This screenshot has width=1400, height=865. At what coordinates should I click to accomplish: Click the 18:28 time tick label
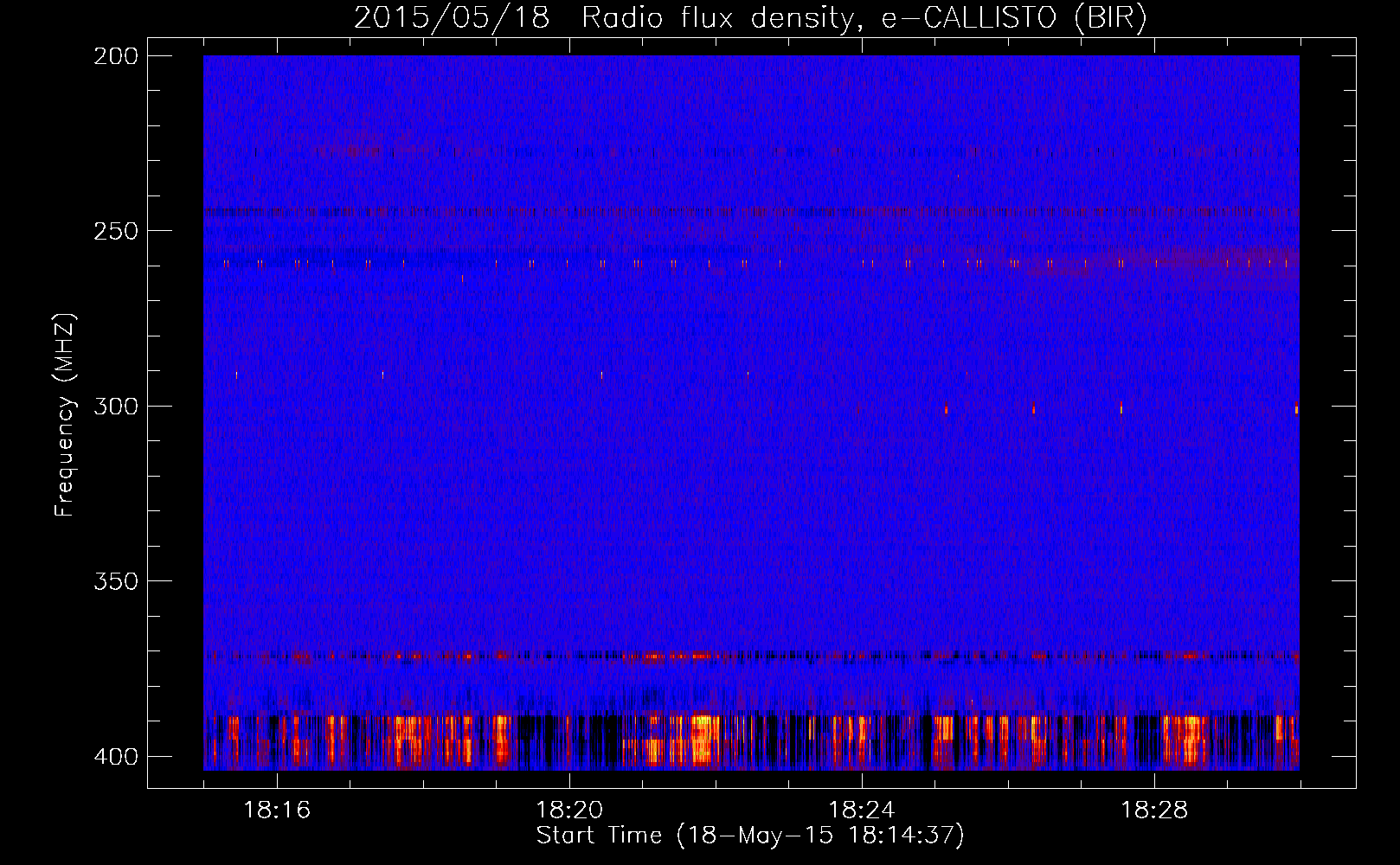tap(1154, 810)
